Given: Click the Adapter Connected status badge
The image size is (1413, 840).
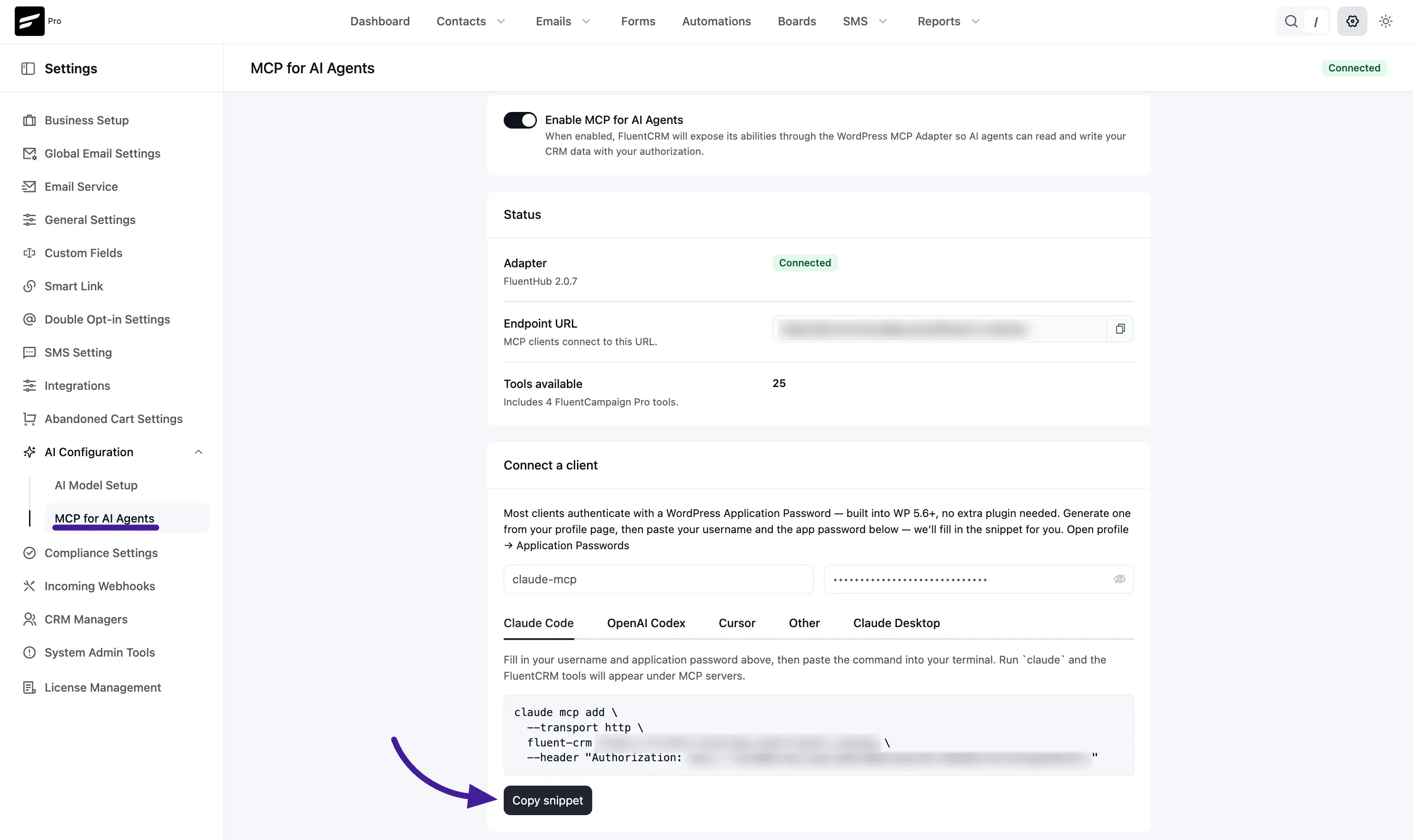Looking at the screenshot, I should (805, 263).
